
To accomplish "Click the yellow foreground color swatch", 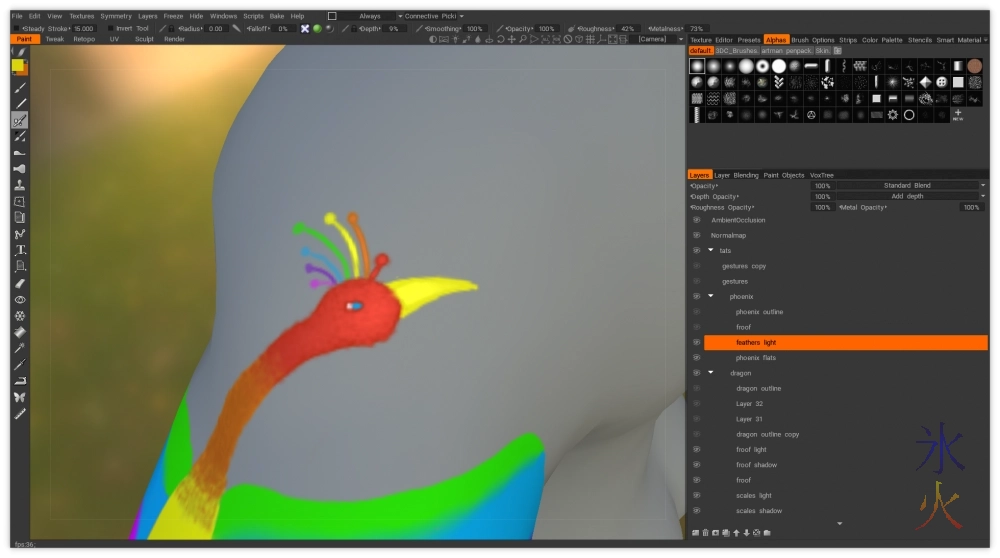I will (17, 66).
